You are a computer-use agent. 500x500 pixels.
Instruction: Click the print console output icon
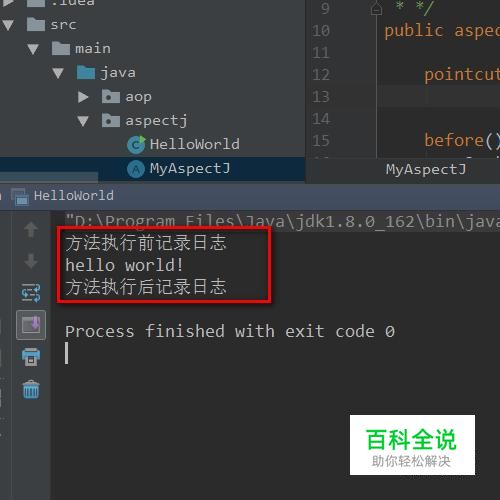(31, 357)
